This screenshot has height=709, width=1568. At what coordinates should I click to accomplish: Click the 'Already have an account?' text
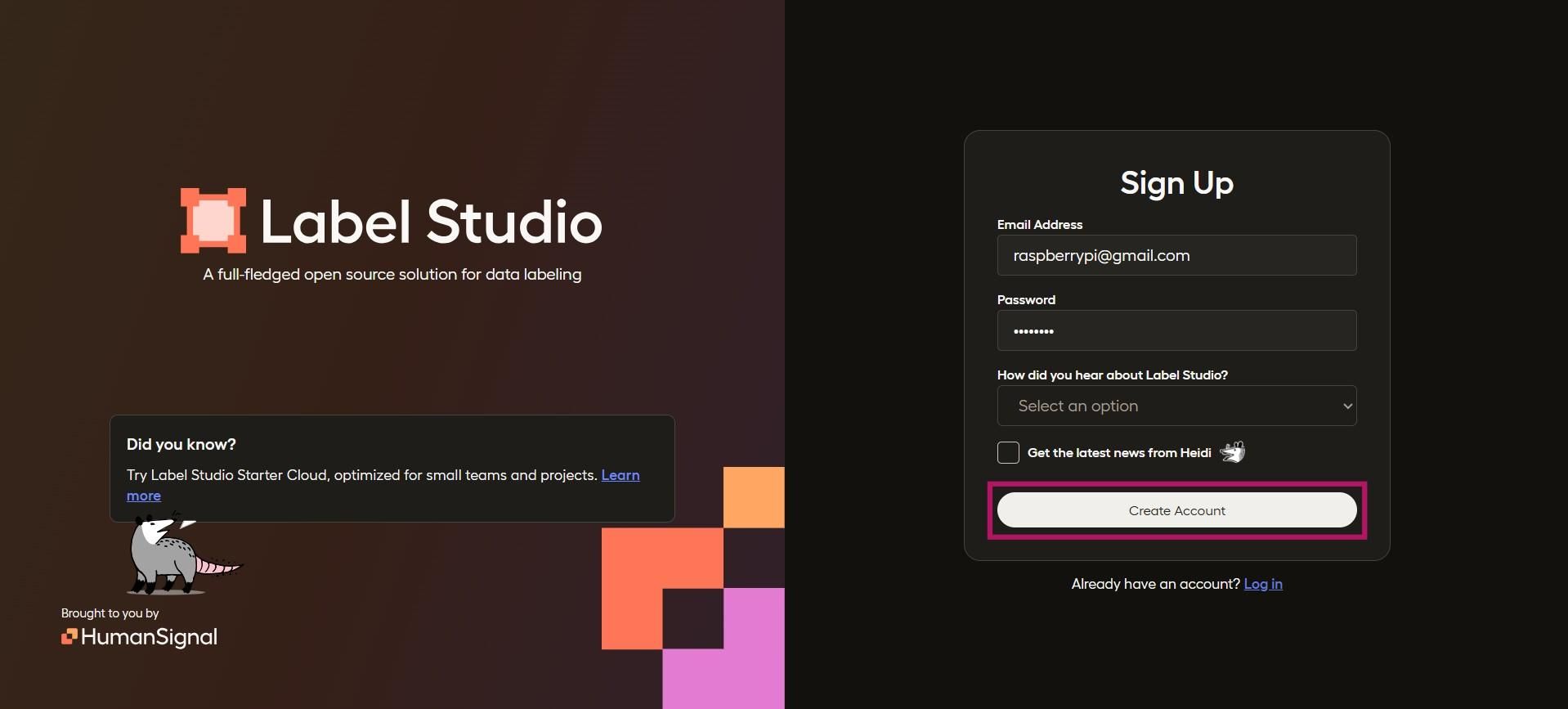pyautogui.click(x=1155, y=584)
